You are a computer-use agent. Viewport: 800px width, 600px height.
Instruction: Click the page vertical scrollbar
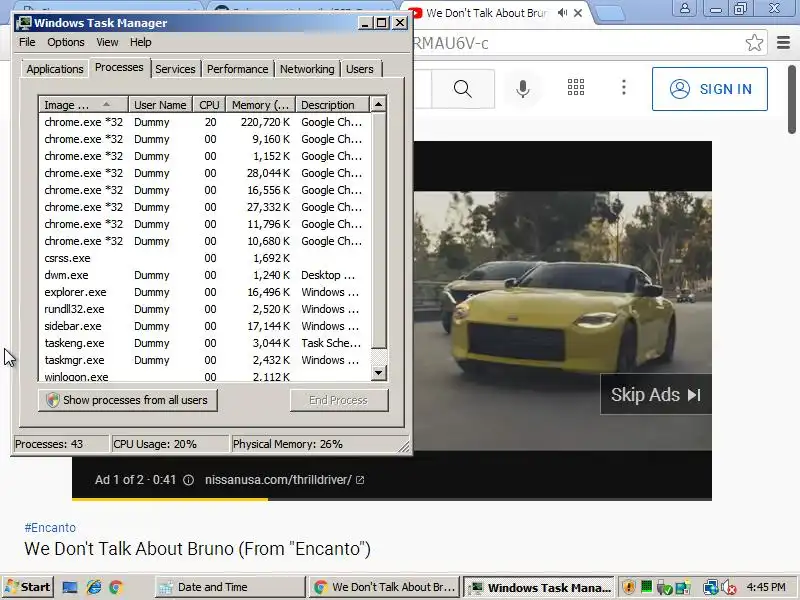(791, 99)
